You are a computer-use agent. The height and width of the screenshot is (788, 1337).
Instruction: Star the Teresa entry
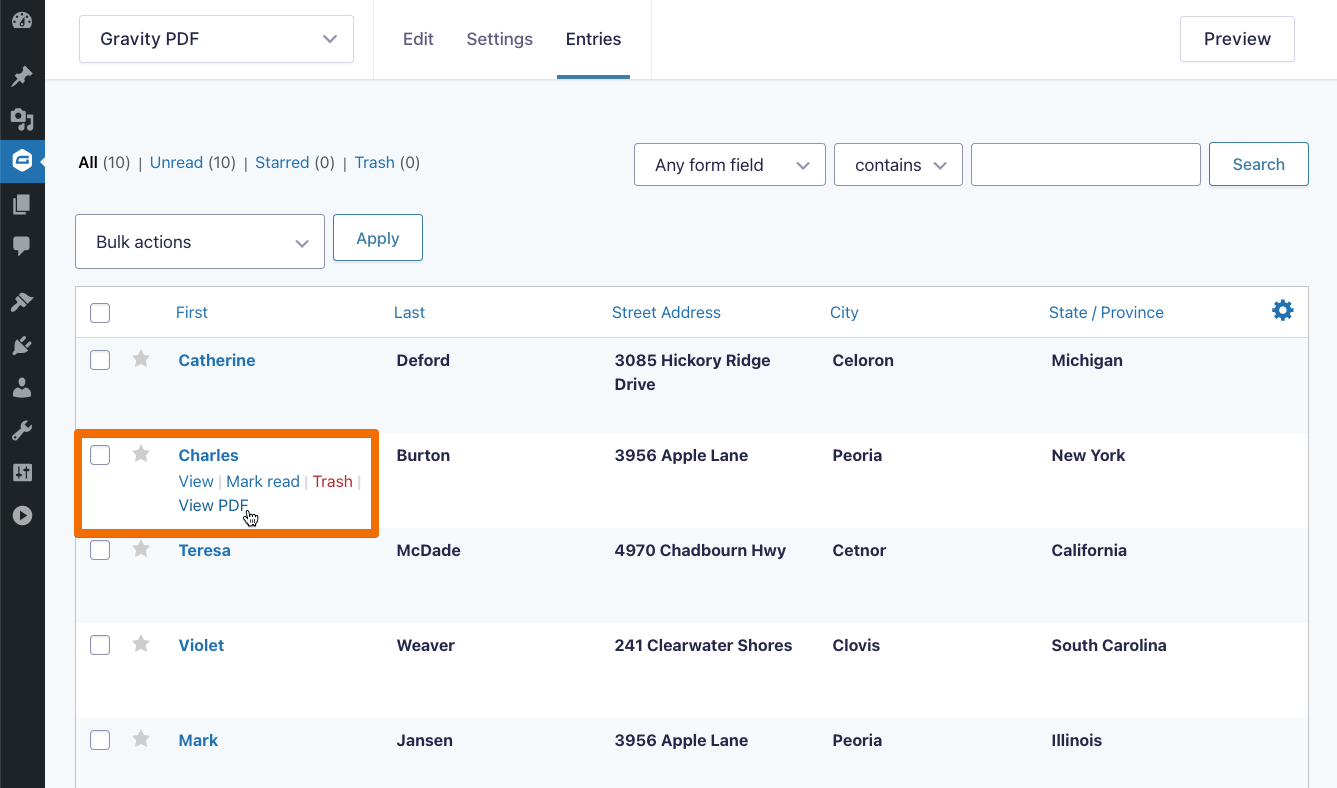[x=141, y=549]
